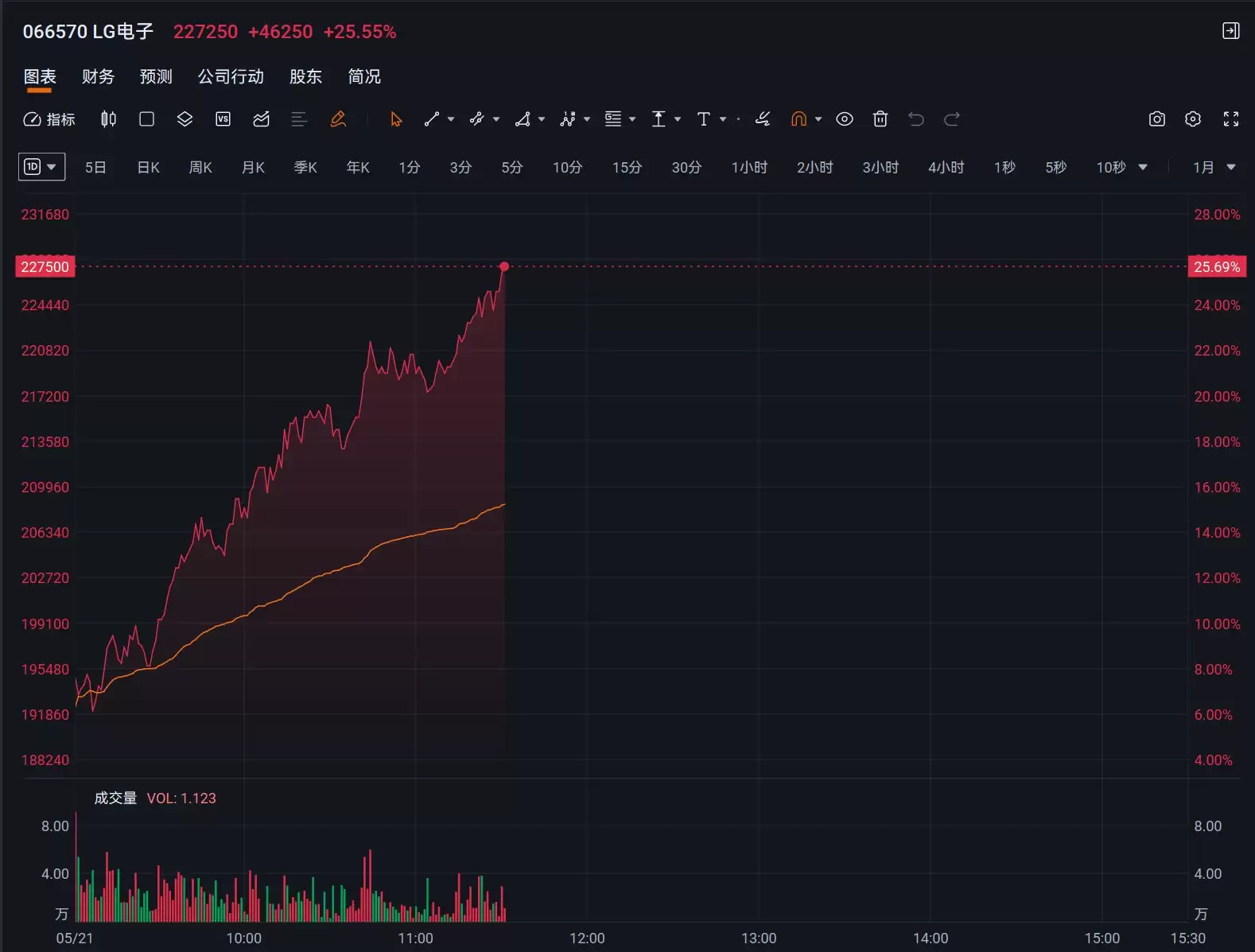Image resolution: width=1255 pixels, height=952 pixels.
Task: Switch chart type with candlestick icon
Action: [x=108, y=119]
